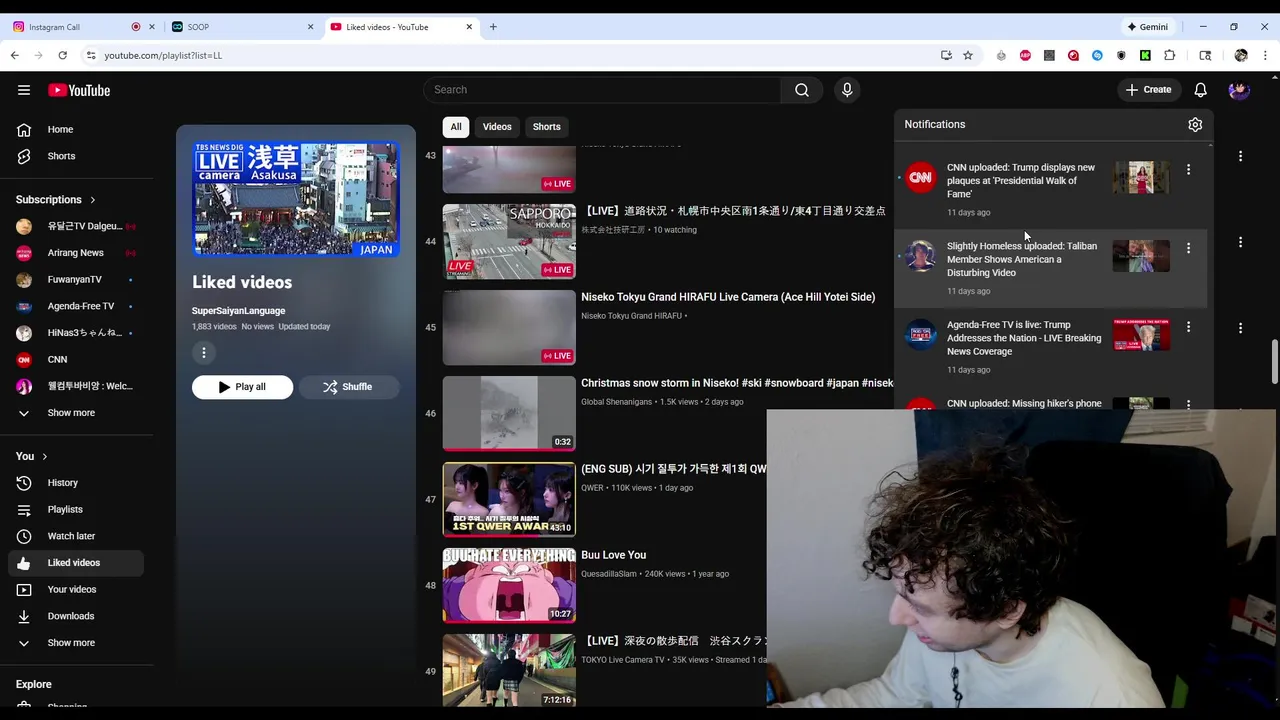Show more under the You section
The width and height of the screenshot is (1280, 720).
tap(72, 643)
